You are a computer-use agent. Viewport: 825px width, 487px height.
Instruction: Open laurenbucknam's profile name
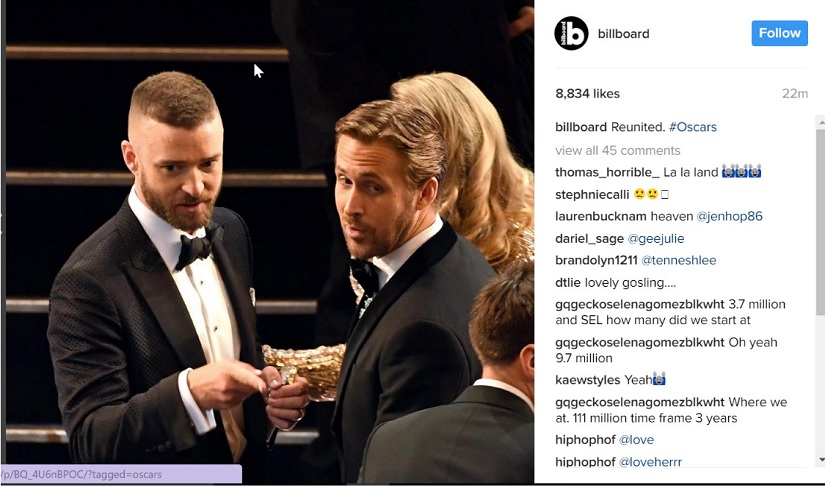[x=601, y=216]
